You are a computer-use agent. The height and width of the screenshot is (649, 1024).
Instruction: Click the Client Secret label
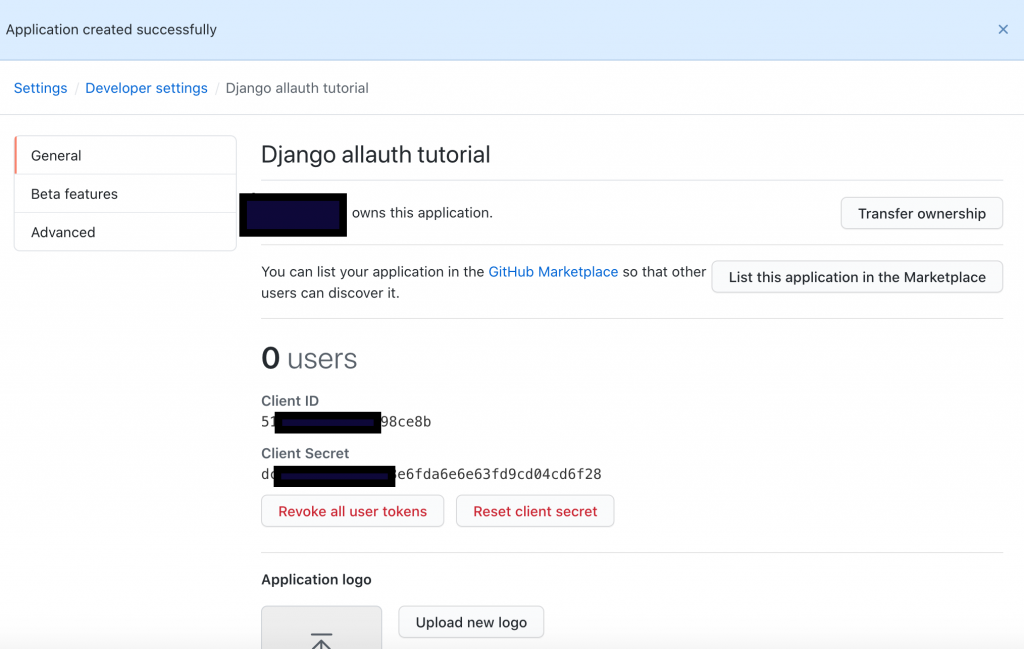coord(305,453)
